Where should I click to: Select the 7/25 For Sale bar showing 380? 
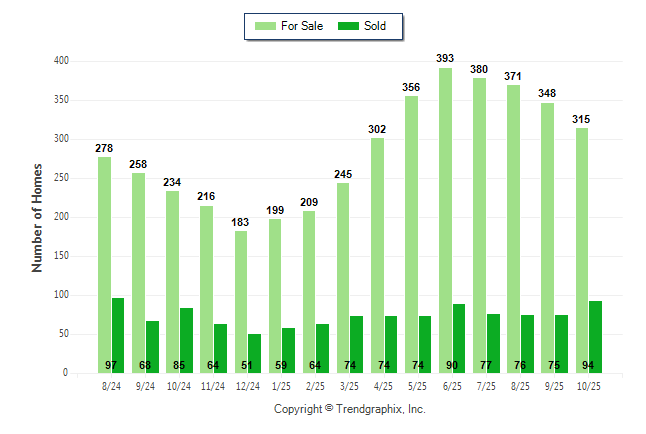tap(479, 225)
